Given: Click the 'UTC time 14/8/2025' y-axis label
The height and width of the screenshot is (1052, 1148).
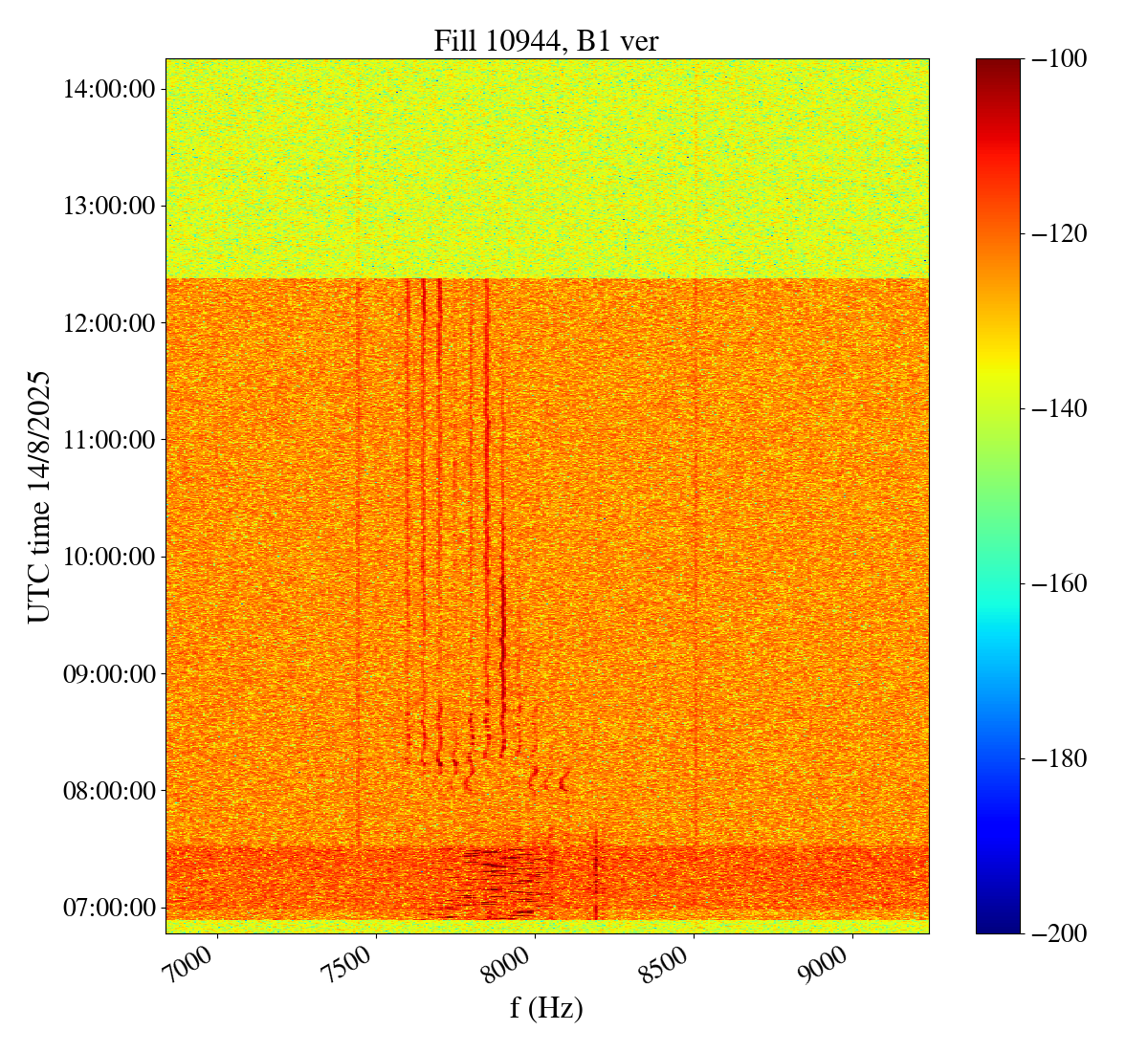Looking at the screenshot, I should (39, 497).
